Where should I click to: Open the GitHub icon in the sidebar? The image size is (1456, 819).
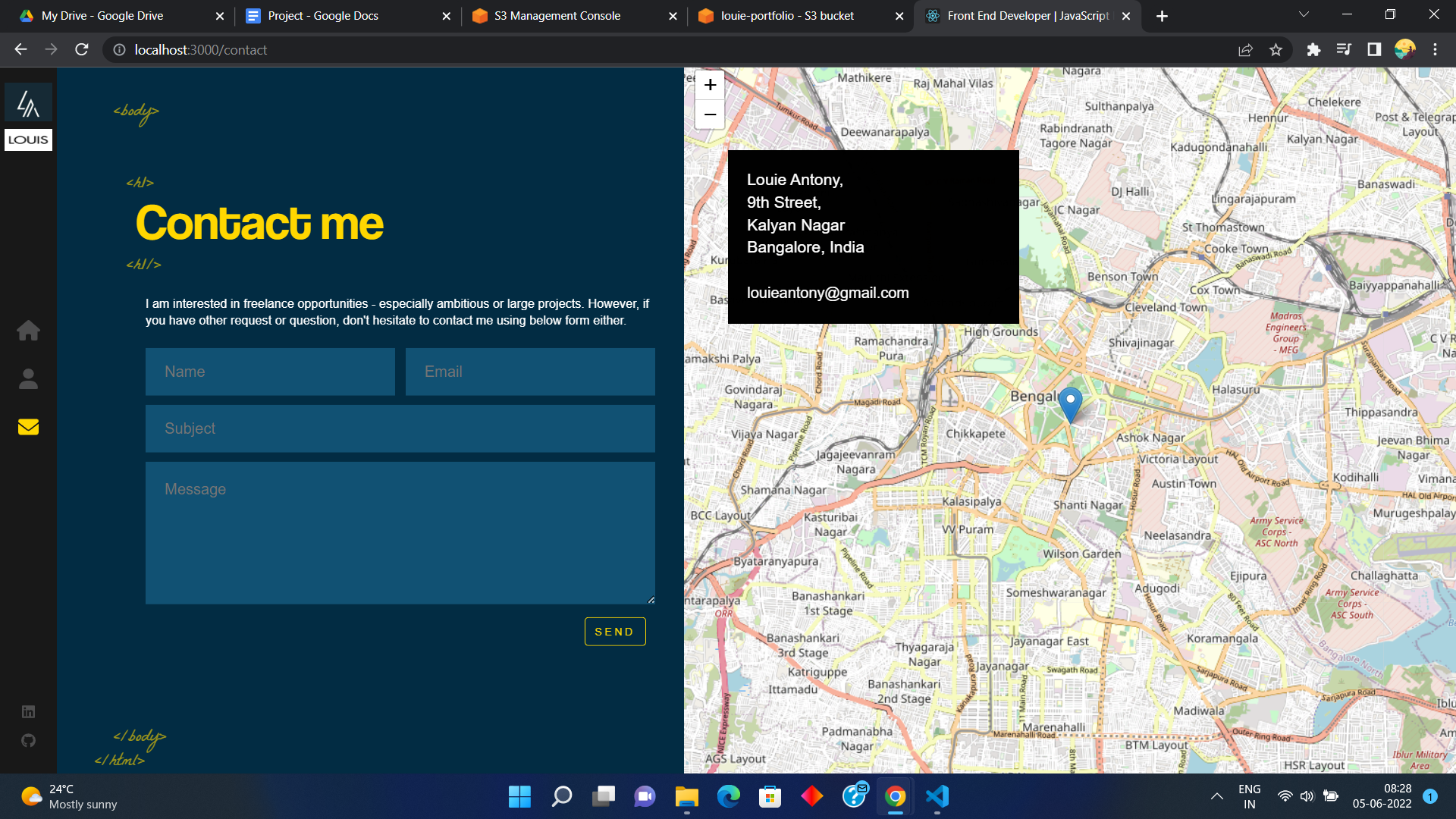point(28,740)
